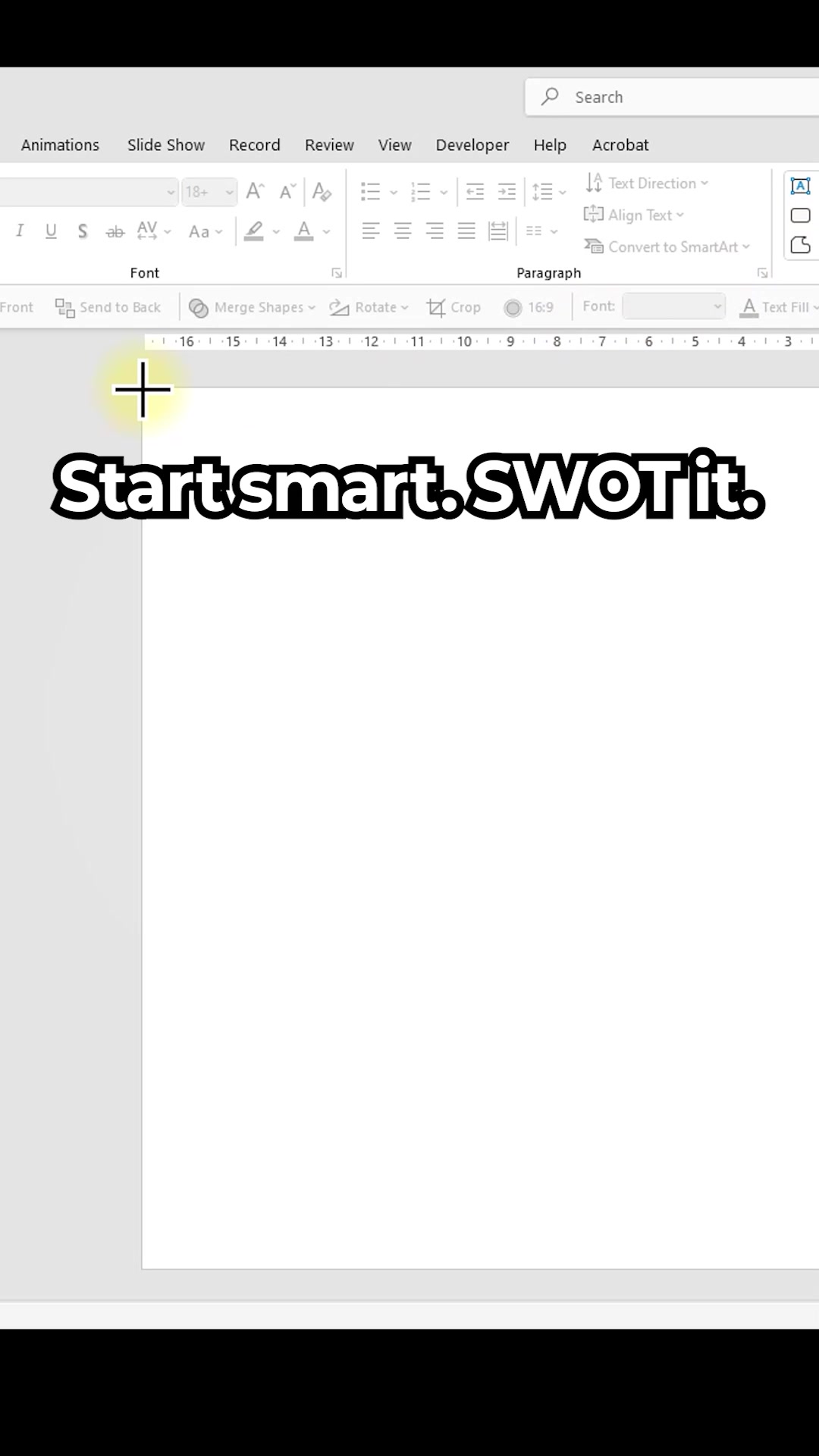Image resolution: width=819 pixels, height=1456 pixels.
Task: Toggle right alignment
Action: [x=435, y=231]
